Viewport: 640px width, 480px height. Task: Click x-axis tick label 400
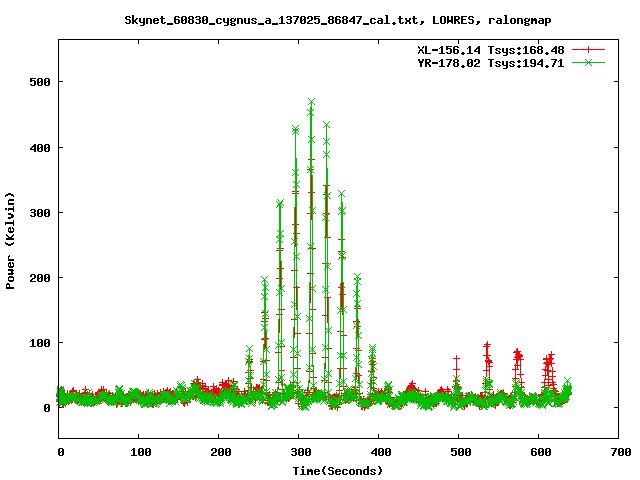pos(381,452)
